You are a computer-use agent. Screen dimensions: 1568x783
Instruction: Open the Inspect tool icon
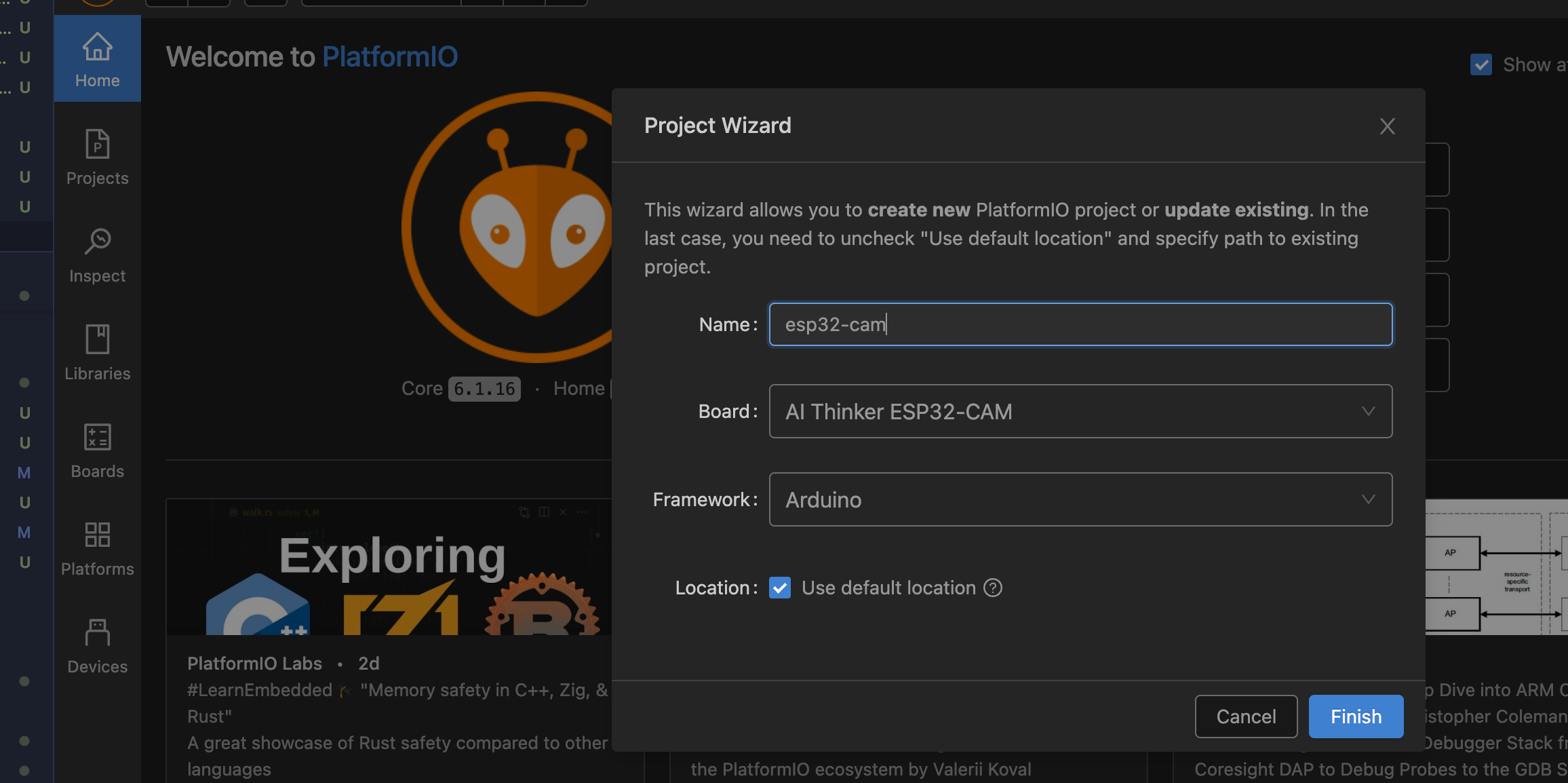coord(97,255)
